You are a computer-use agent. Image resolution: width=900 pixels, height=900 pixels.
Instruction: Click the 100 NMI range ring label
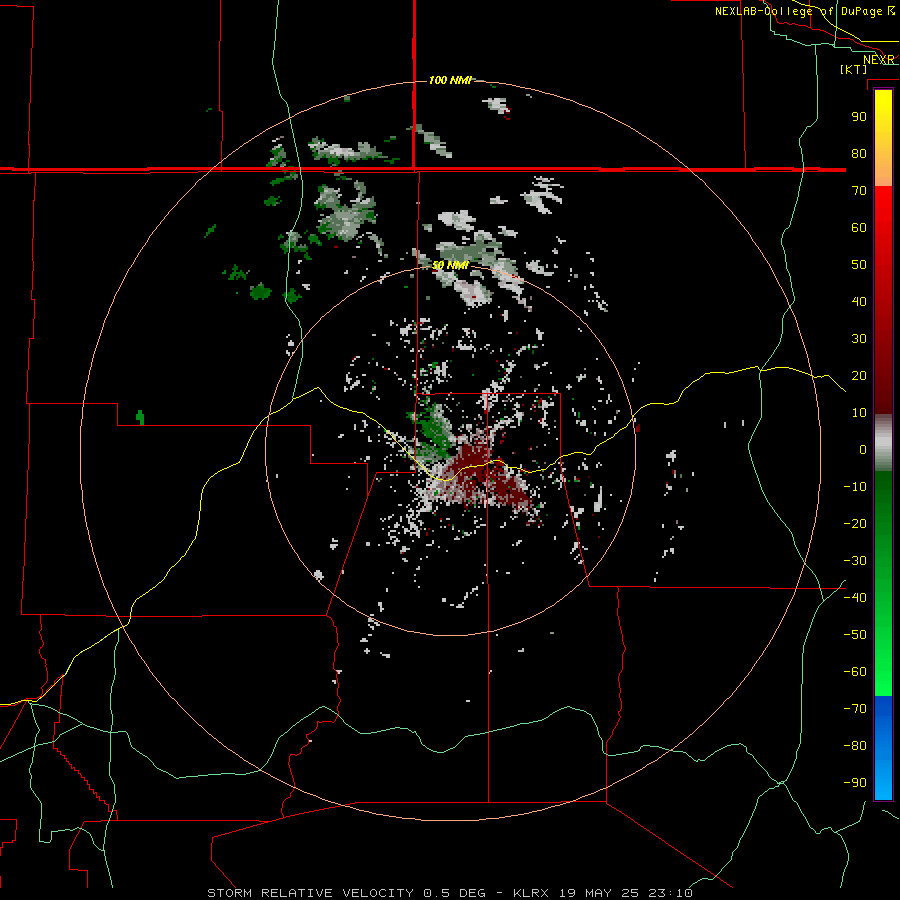tap(450, 80)
